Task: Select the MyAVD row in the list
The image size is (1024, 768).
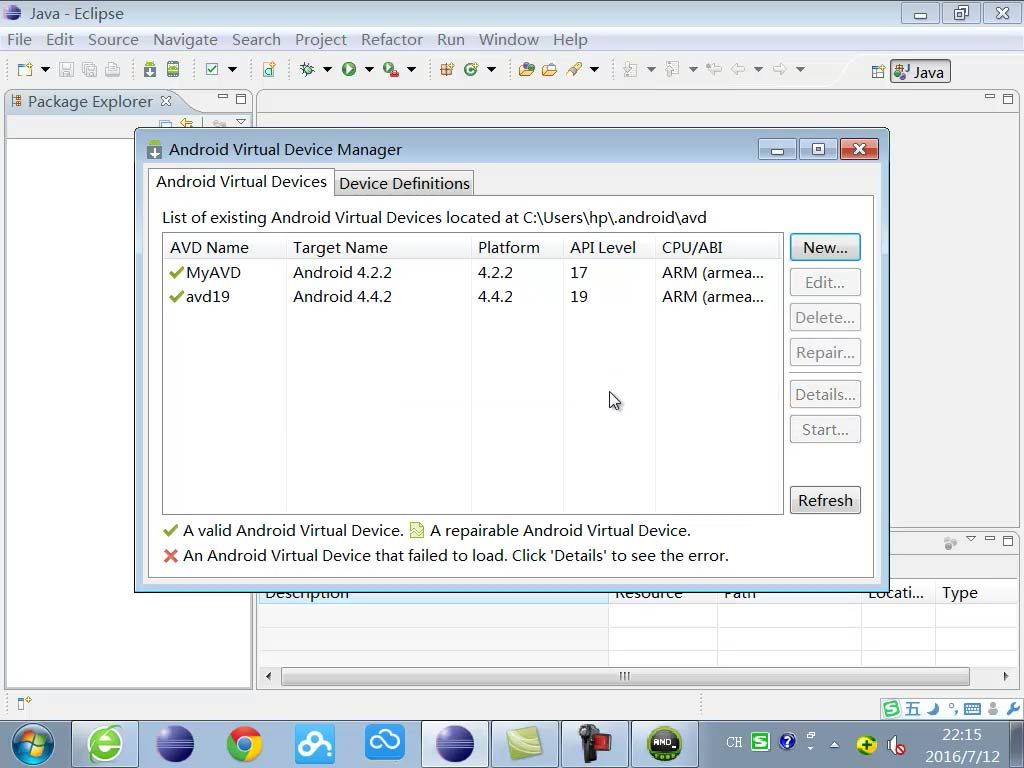Action: pyautogui.click(x=472, y=272)
